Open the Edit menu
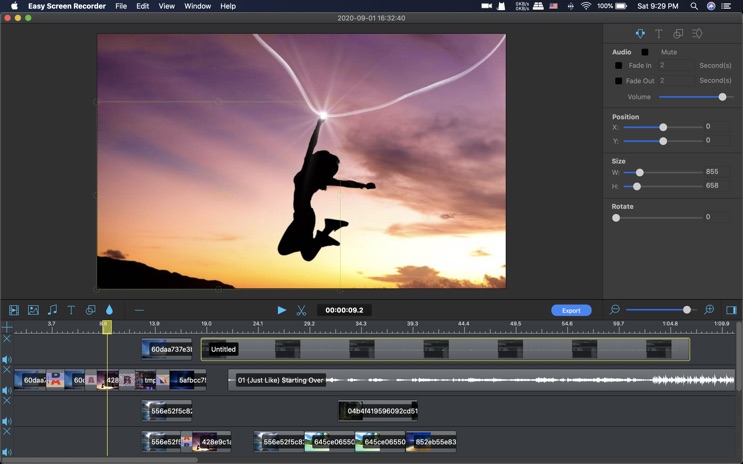743x464 pixels. [x=143, y=6]
